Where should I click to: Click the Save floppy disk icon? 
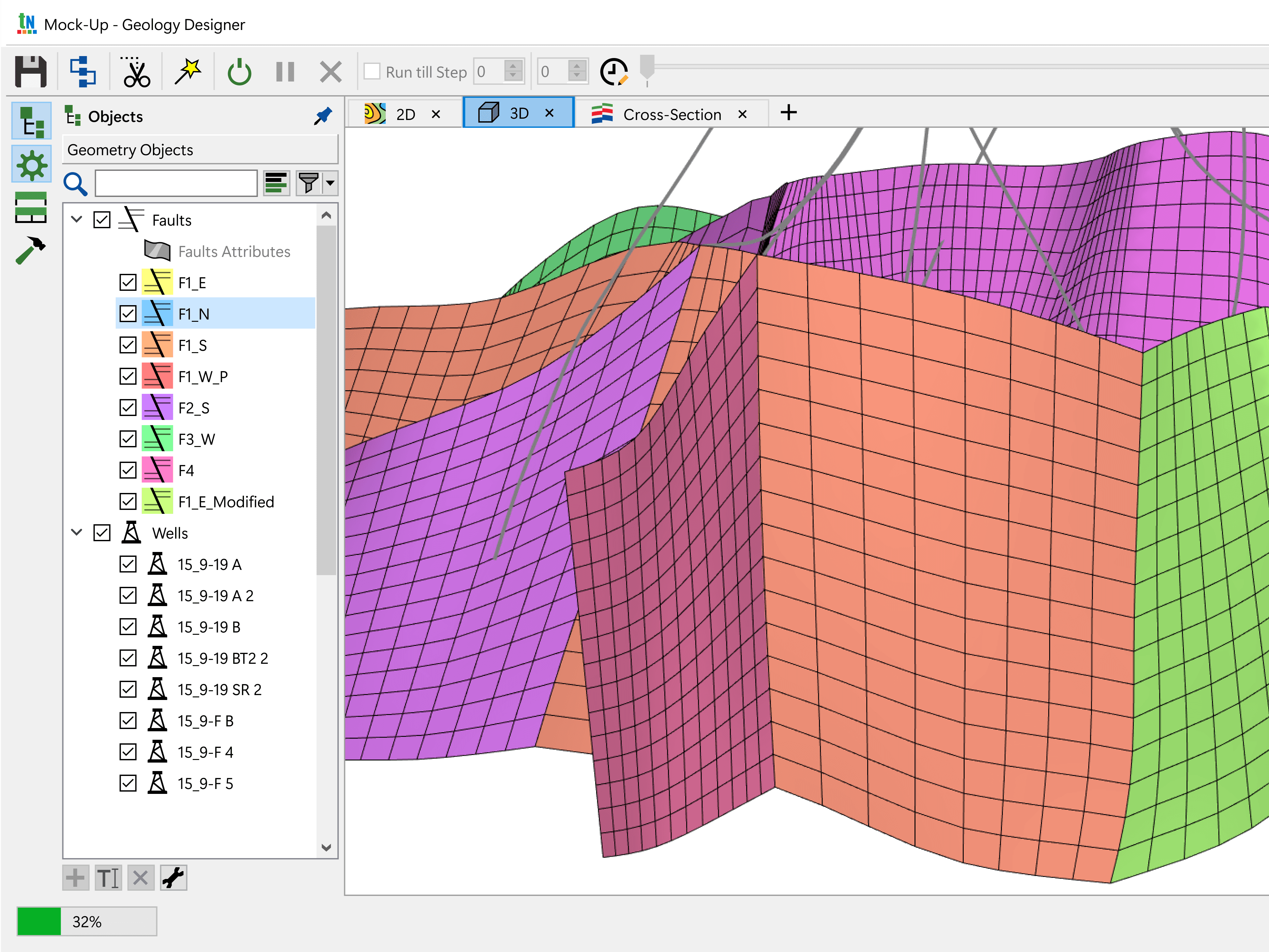click(x=31, y=72)
